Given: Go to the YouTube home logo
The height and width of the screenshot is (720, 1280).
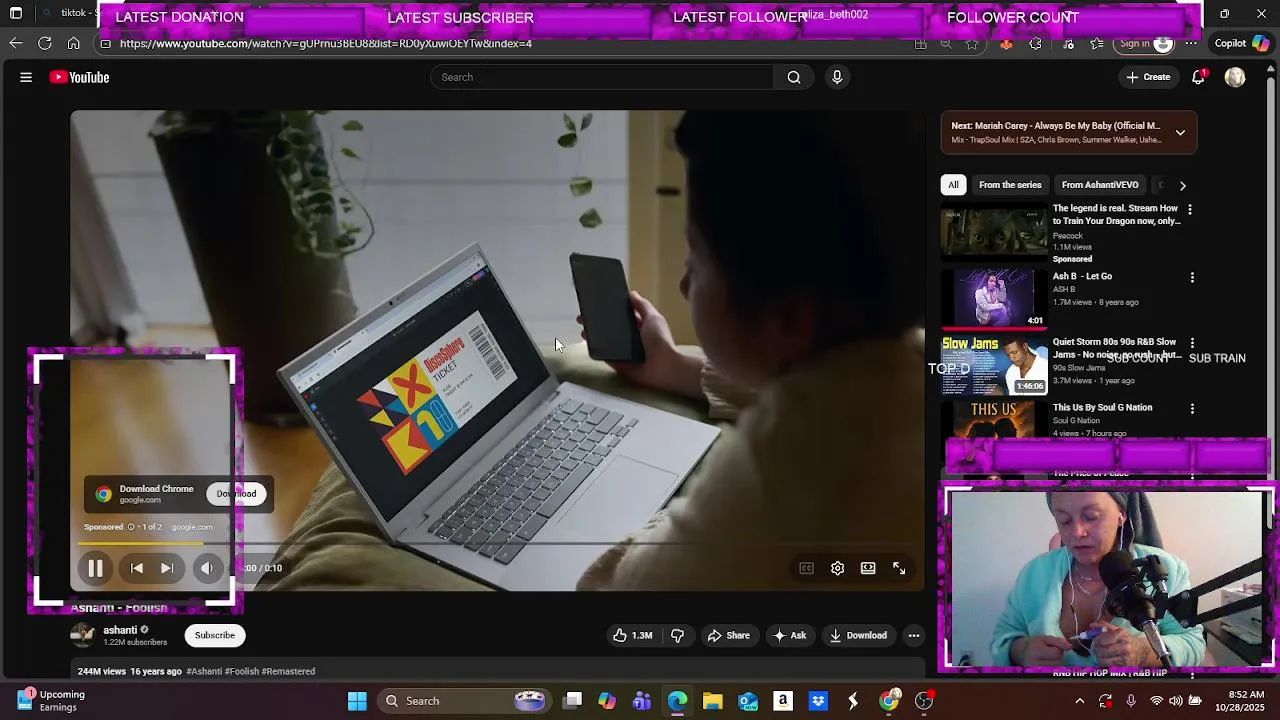Looking at the screenshot, I should [x=79, y=77].
